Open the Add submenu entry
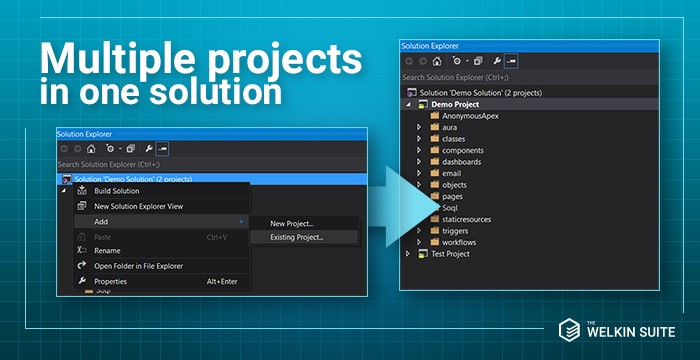700x360 pixels. coord(161,222)
